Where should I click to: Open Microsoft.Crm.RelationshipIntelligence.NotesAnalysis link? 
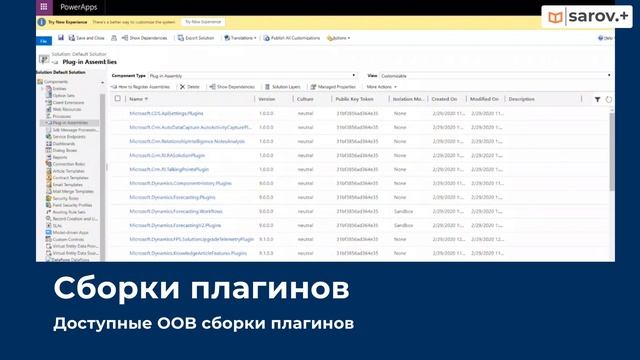pyautogui.click(x=187, y=141)
